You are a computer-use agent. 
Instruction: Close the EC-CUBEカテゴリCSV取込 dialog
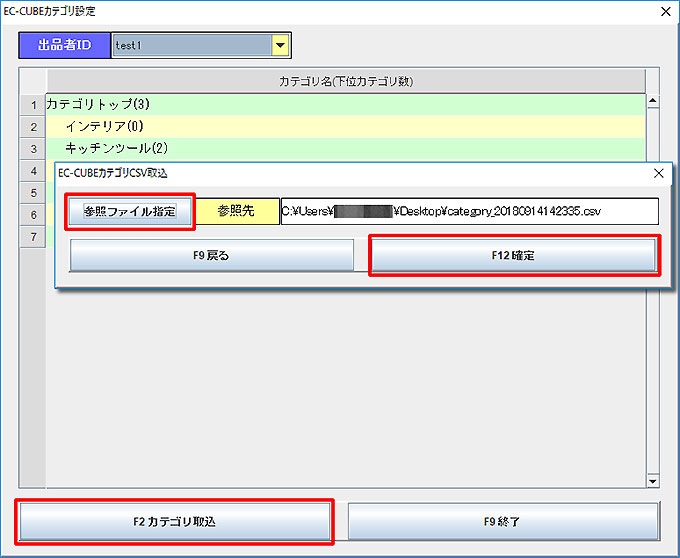point(658,173)
